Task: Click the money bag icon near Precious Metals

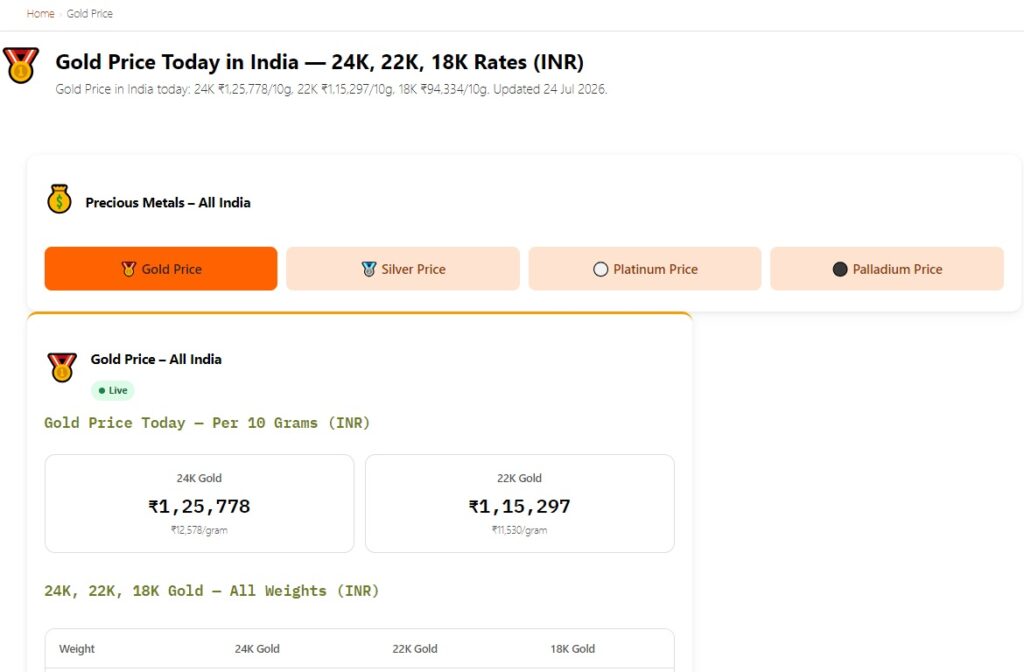Action: (x=59, y=199)
